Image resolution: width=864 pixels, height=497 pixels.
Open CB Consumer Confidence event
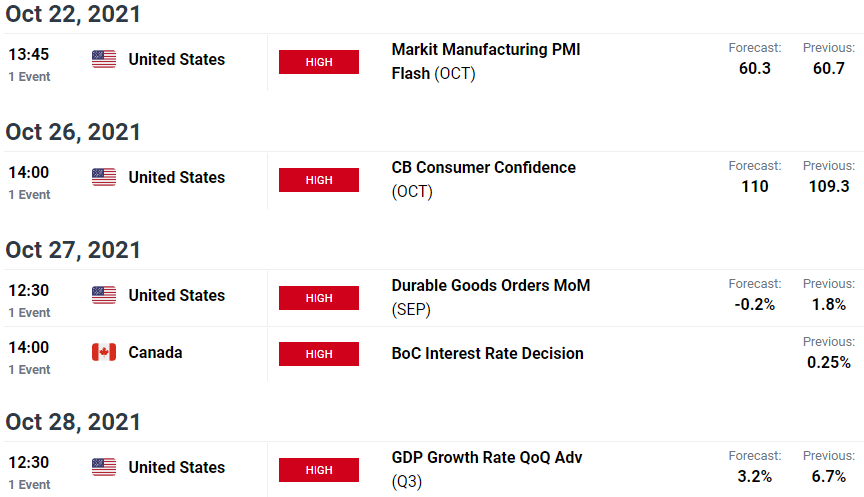pos(483,179)
